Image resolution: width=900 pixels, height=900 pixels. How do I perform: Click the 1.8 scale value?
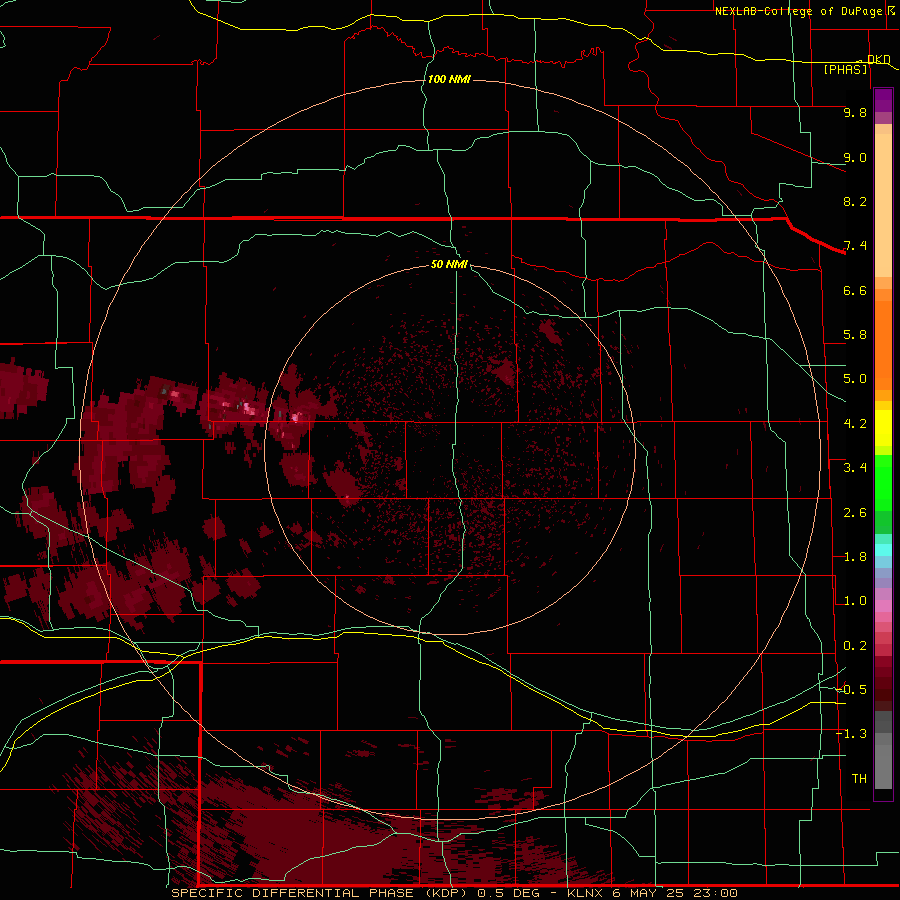pyautogui.click(x=855, y=557)
